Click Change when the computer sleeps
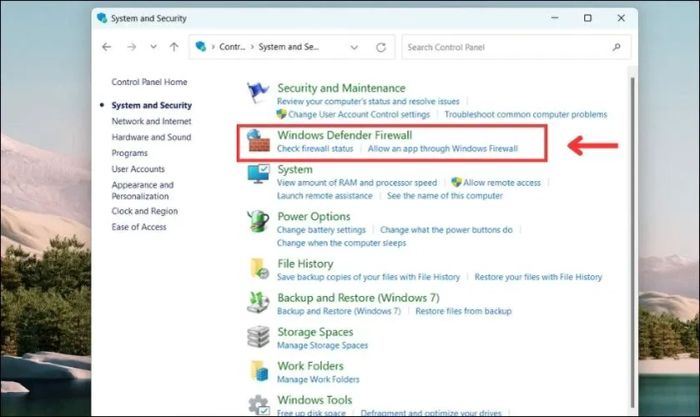This screenshot has width=700, height=417. pyautogui.click(x=342, y=243)
